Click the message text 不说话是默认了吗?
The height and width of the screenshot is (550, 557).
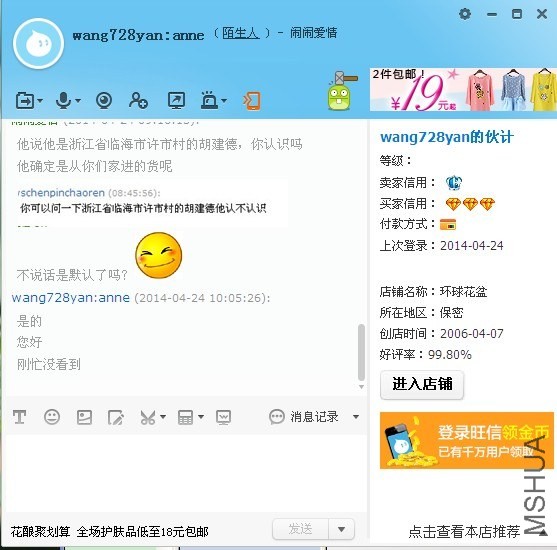click(x=72, y=275)
